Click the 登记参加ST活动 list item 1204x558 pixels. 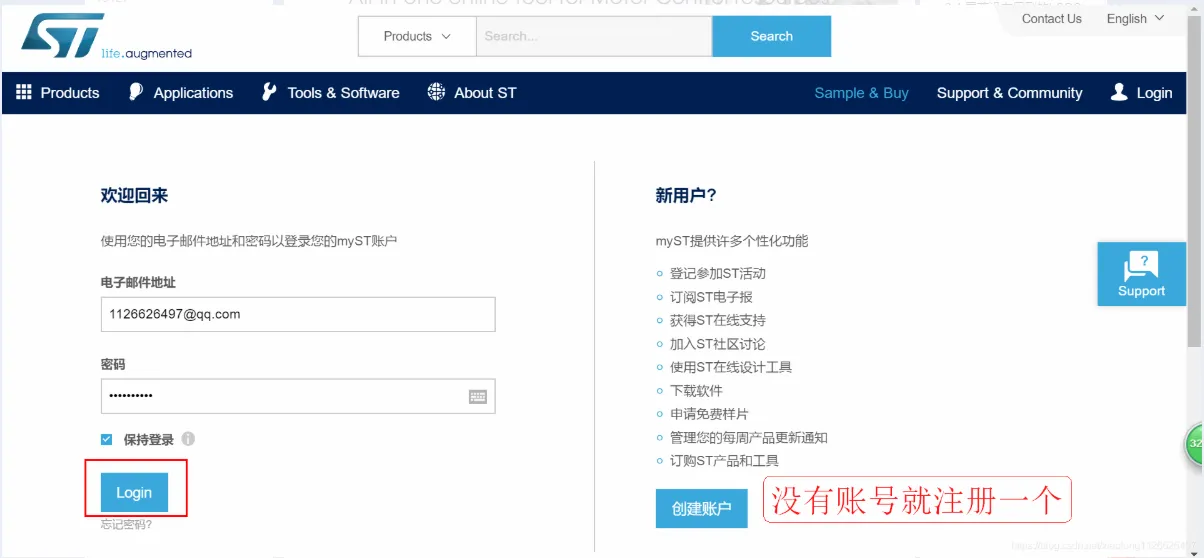[718, 273]
